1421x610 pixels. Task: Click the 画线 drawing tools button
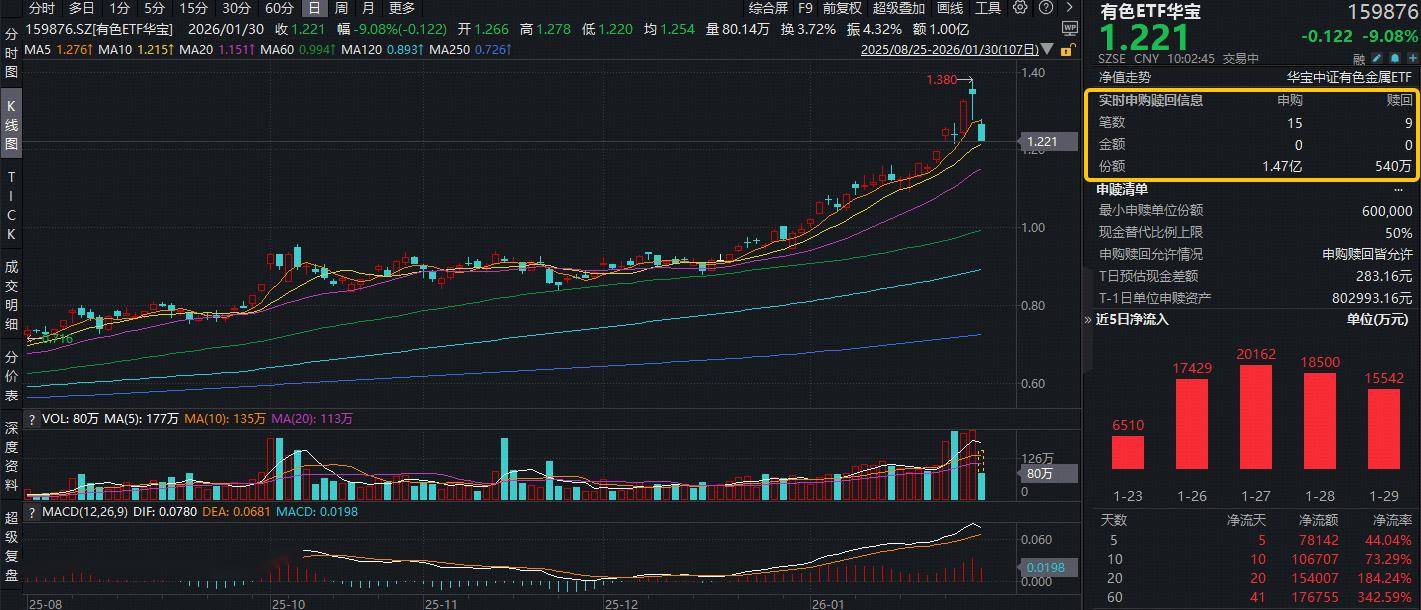(950, 8)
